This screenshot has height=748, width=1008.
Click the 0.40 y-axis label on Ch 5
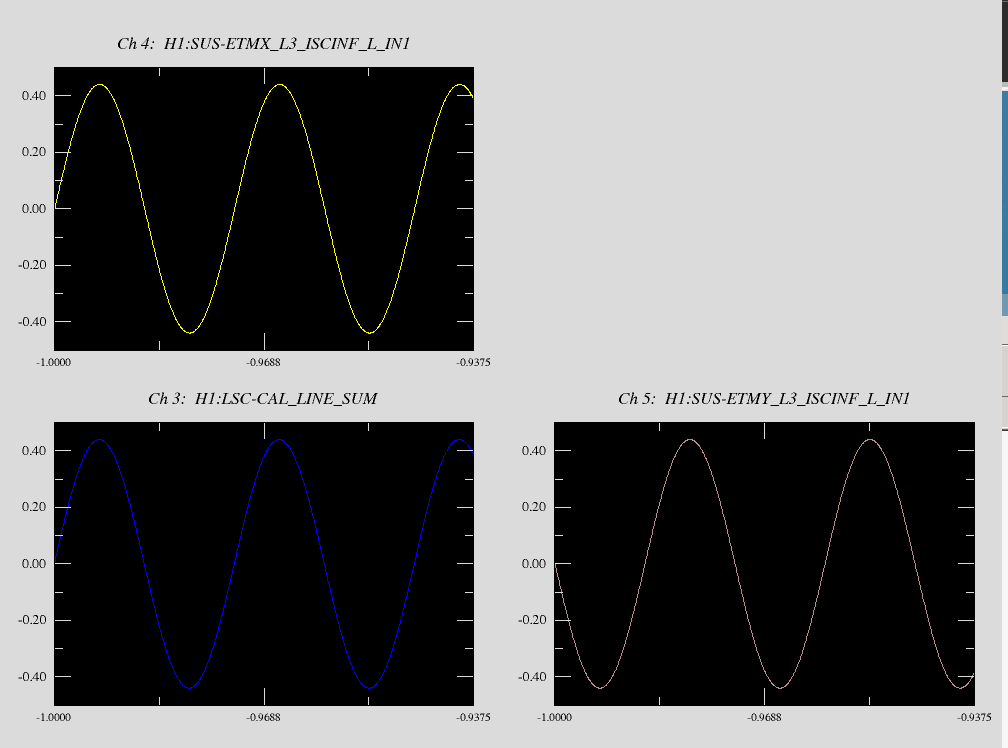(534, 450)
